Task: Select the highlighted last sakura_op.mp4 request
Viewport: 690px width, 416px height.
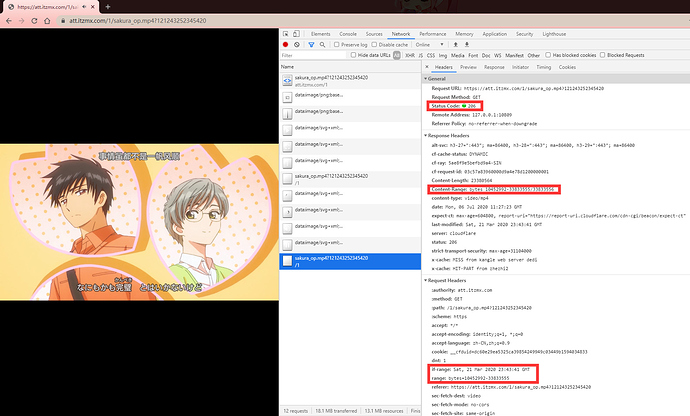Action: point(350,261)
